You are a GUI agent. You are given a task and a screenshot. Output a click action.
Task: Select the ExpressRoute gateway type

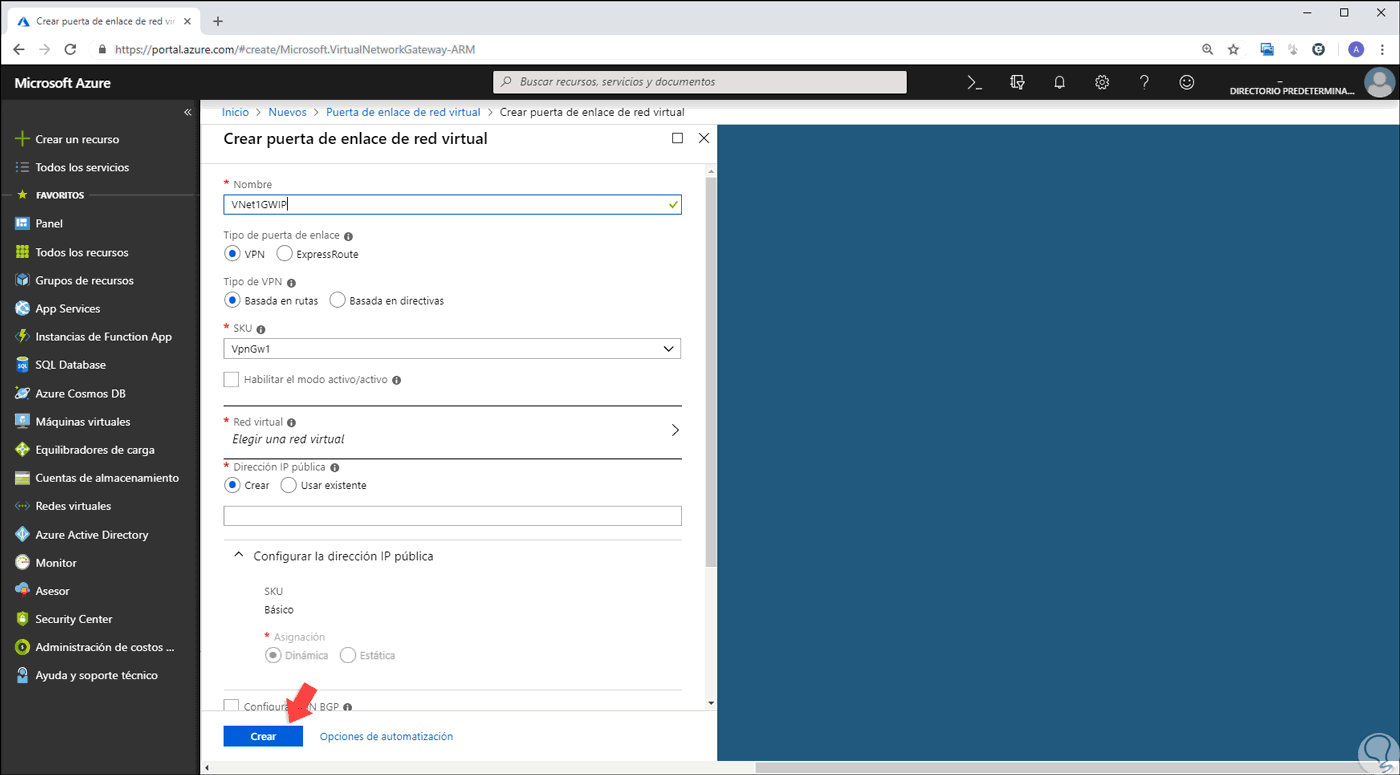tap(284, 254)
